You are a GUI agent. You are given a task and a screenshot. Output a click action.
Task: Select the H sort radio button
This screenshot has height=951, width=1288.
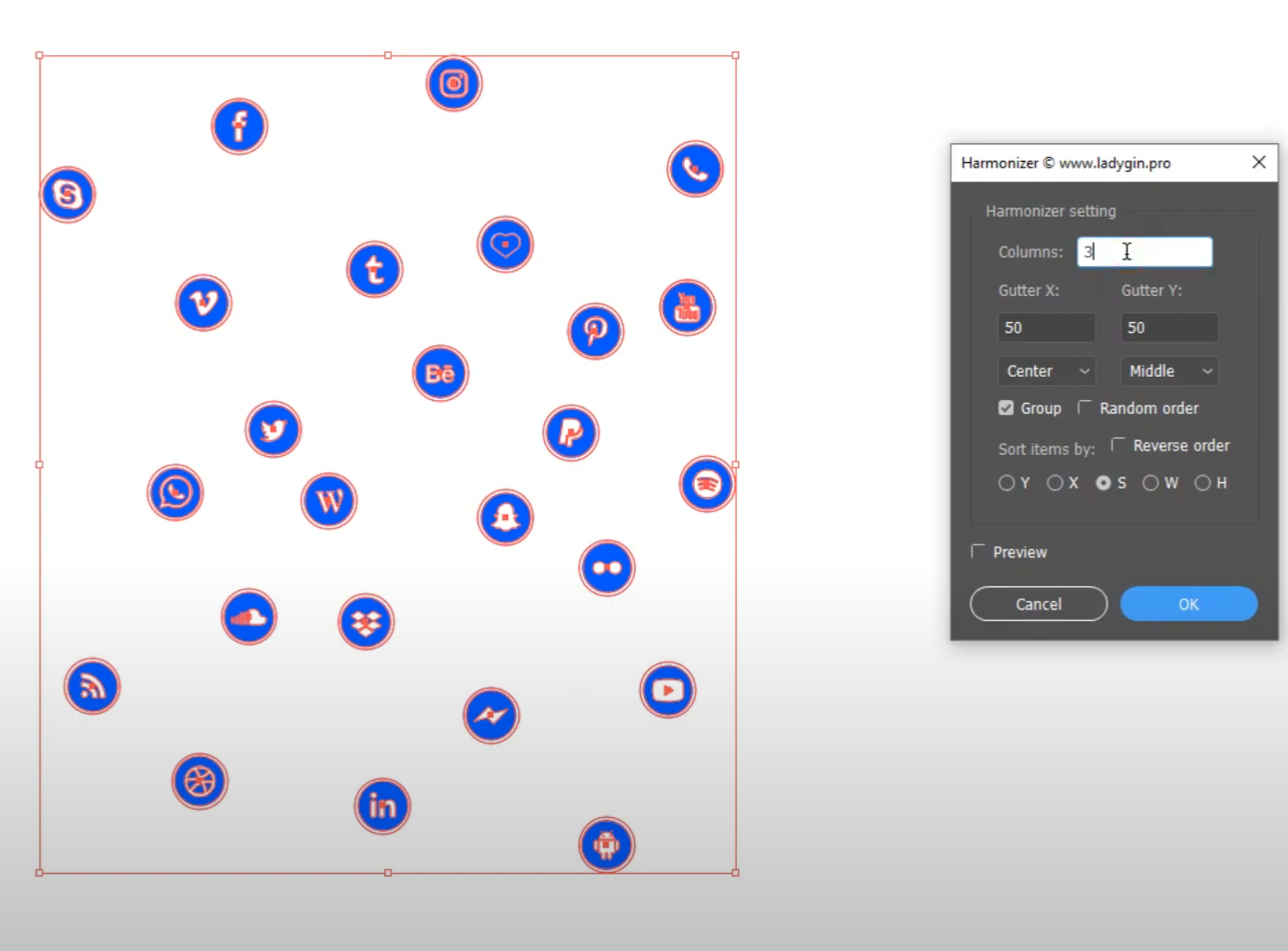[1202, 483]
